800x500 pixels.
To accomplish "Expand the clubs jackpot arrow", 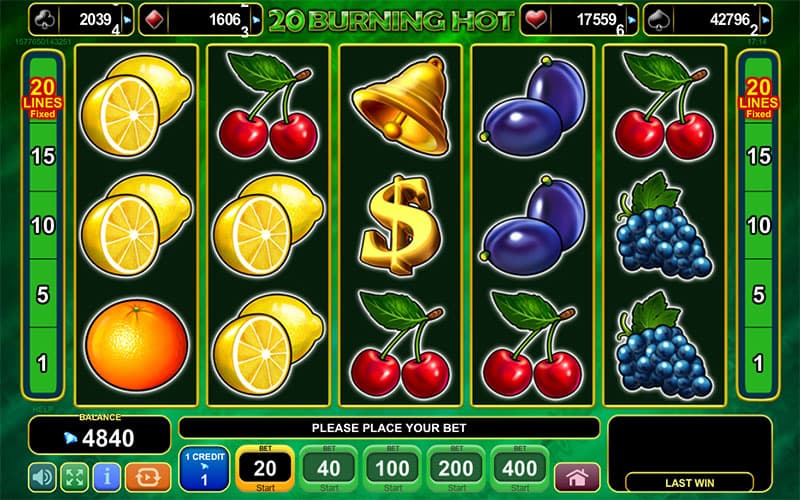I will click(x=127, y=20).
